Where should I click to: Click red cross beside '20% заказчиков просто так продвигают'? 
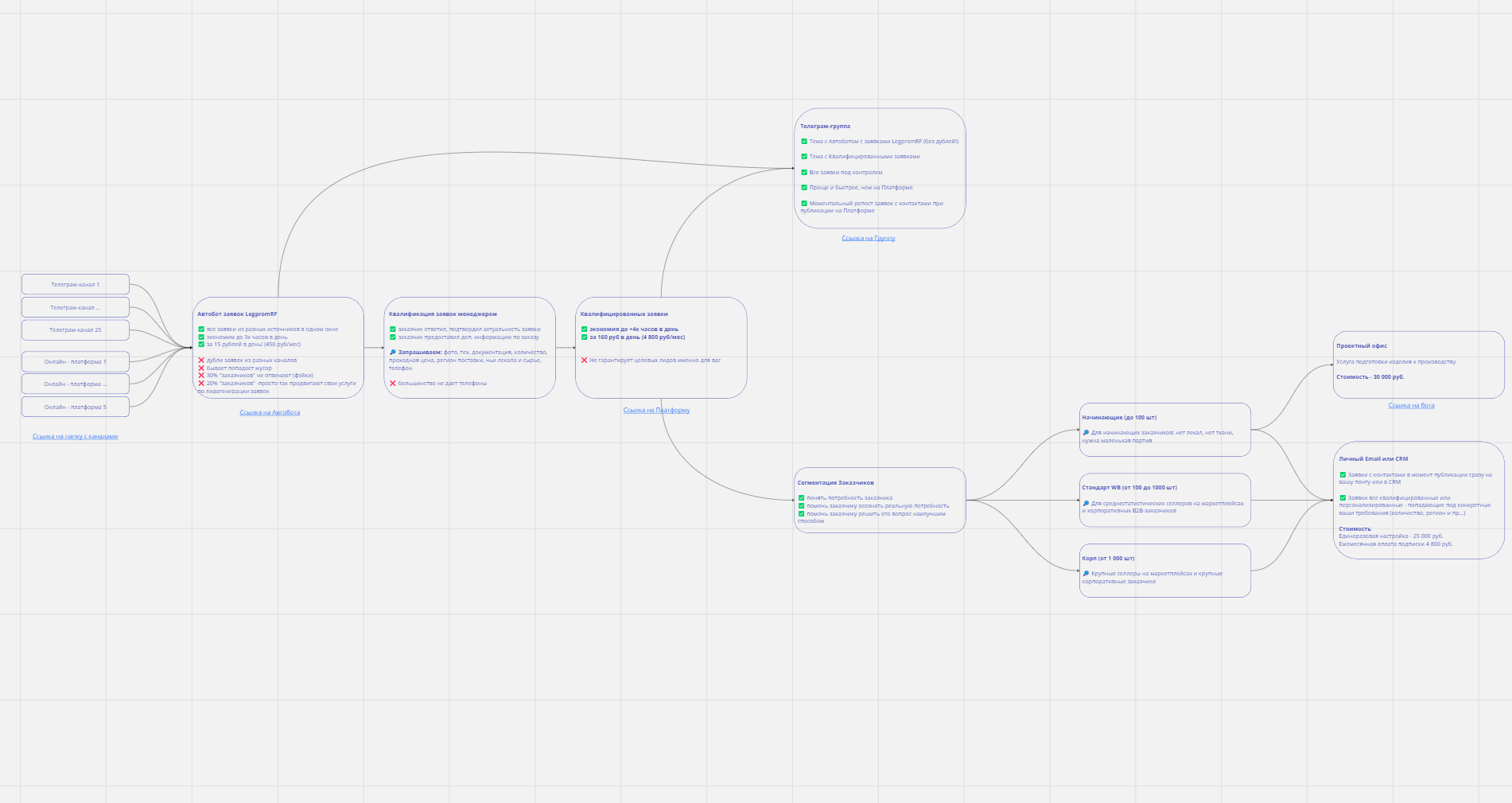(x=201, y=384)
